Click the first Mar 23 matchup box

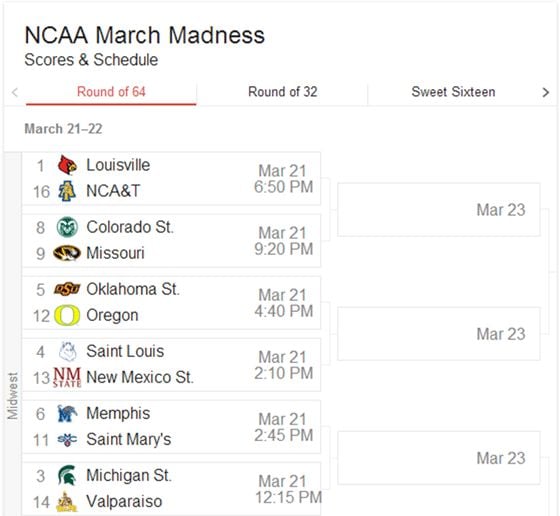pos(439,210)
